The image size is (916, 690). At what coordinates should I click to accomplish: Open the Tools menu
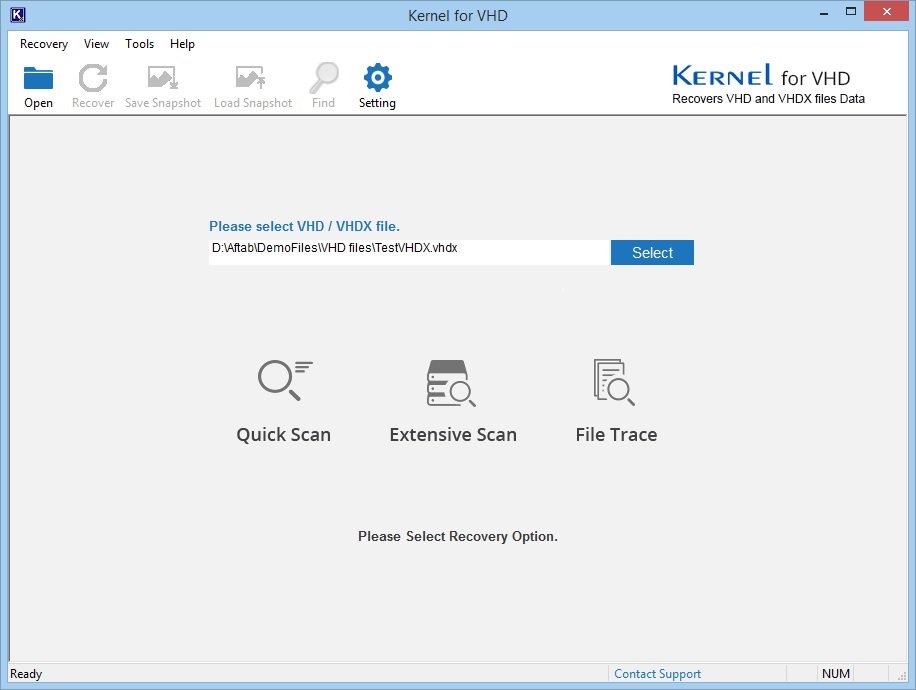pyautogui.click(x=139, y=44)
